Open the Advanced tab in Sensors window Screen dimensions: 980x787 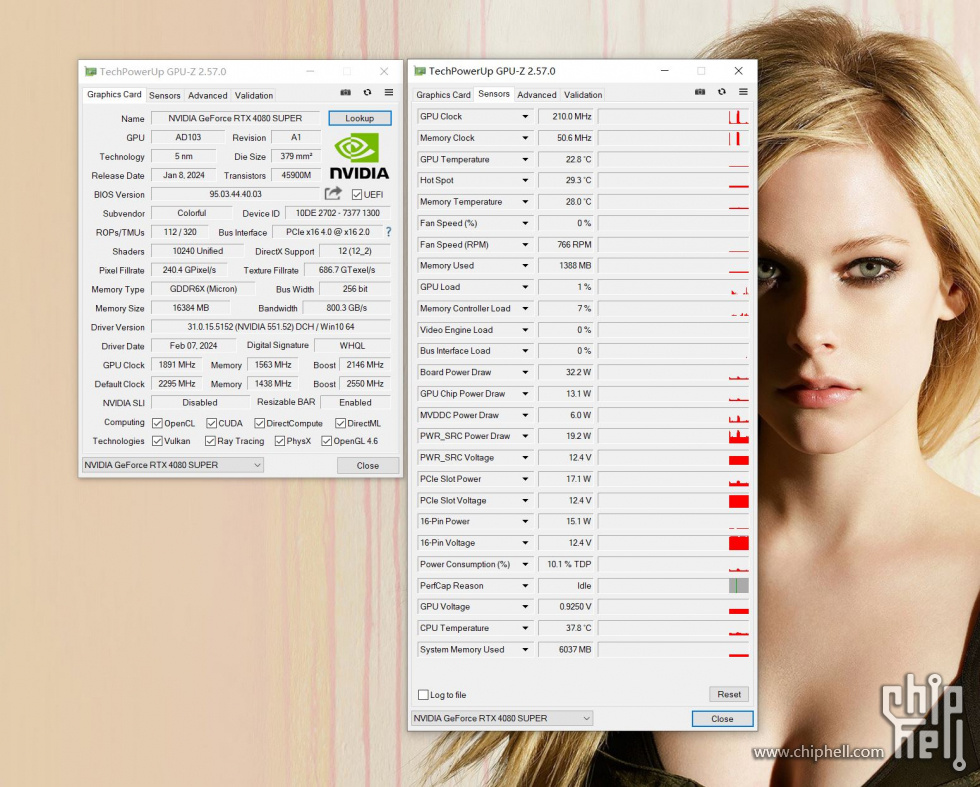tap(537, 95)
